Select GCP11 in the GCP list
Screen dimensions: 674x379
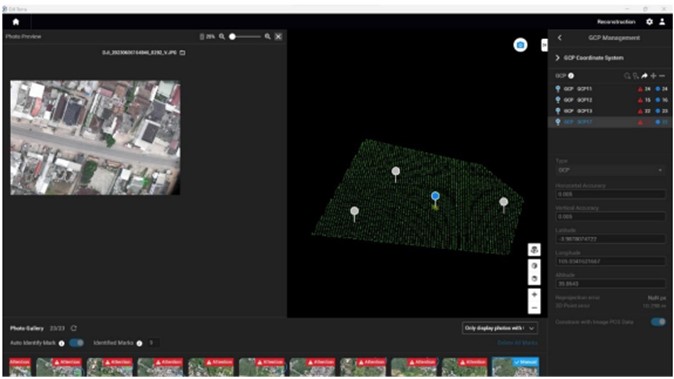coord(610,89)
